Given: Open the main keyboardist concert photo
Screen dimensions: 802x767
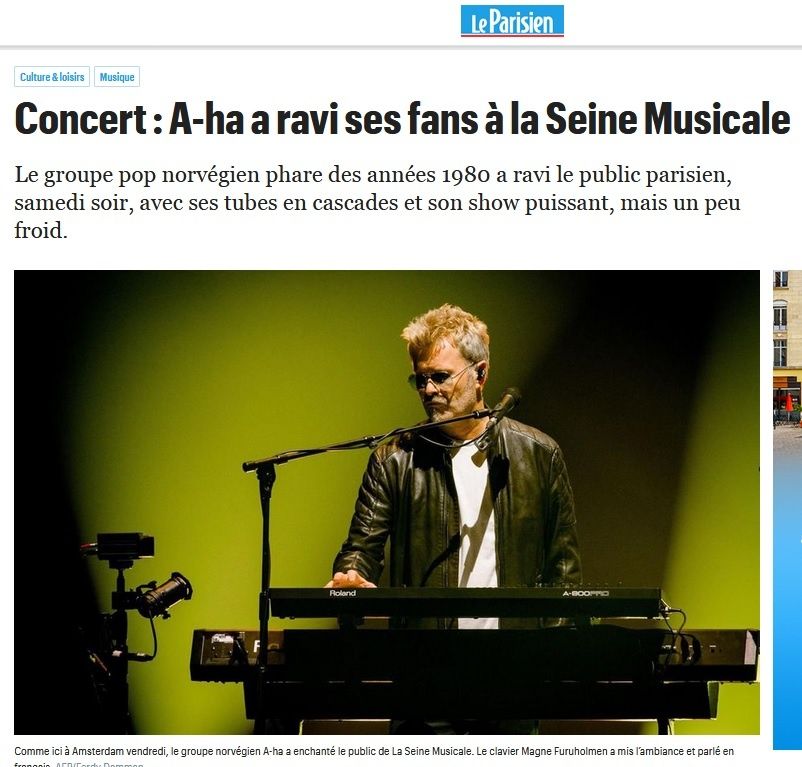Looking at the screenshot, I should pyautogui.click(x=387, y=502).
